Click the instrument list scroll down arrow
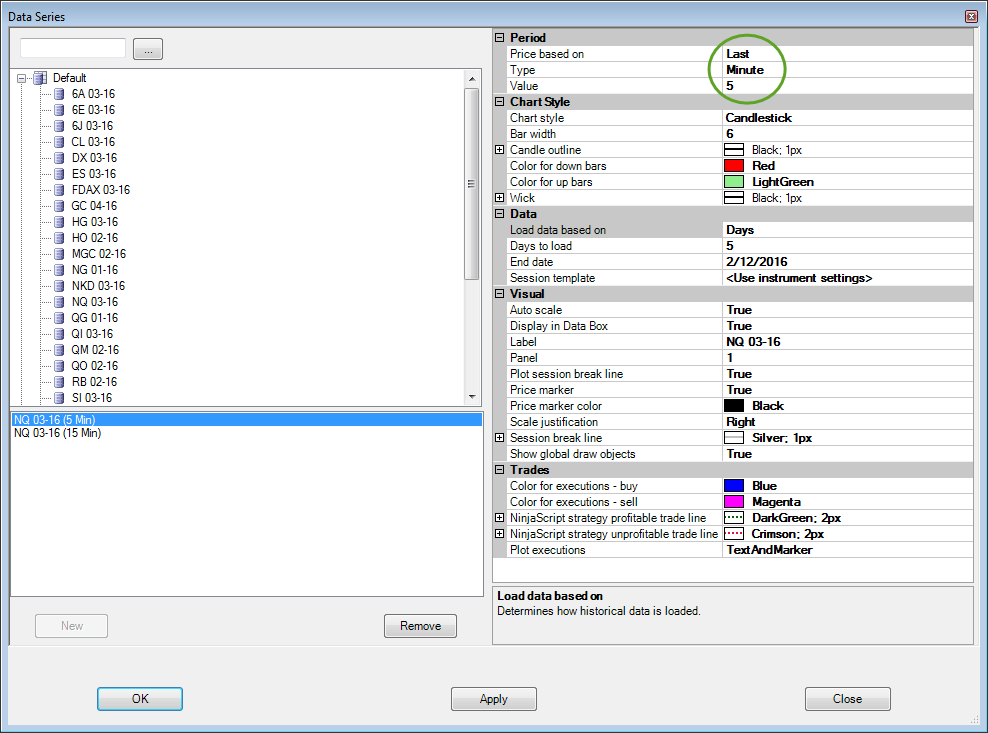This screenshot has width=988, height=733. (x=472, y=397)
